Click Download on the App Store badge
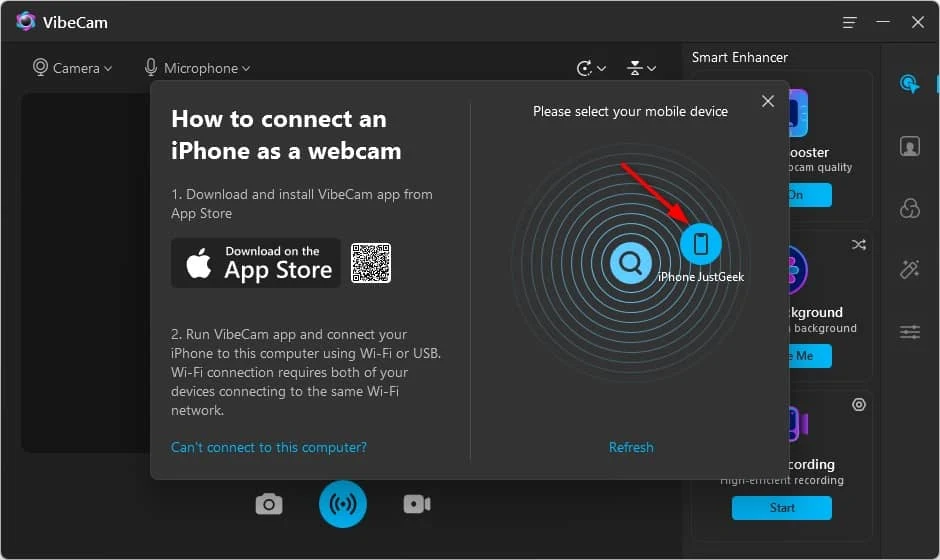This screenshot has width=940, height=560. [x=256, y=263]
